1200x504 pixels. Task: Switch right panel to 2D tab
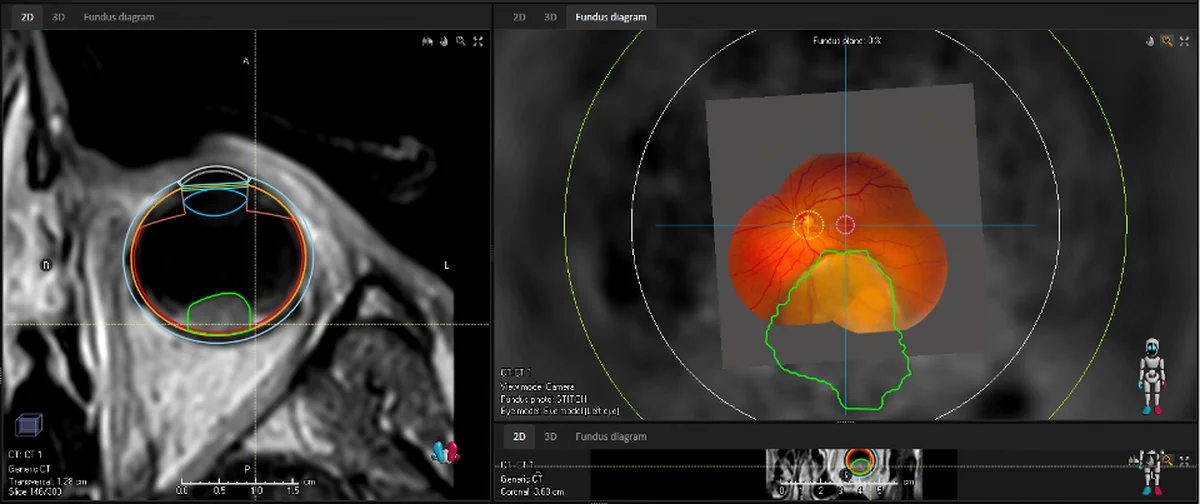pos(518,17)
